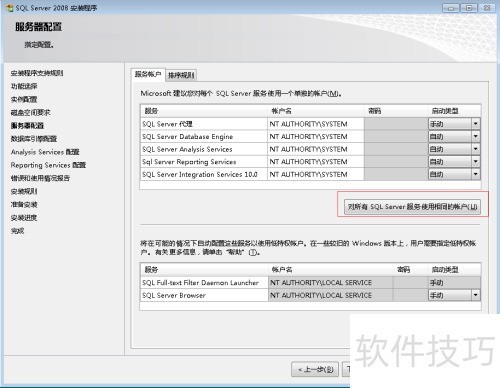Select 功能选择 step in sidebar

(24, 86)
